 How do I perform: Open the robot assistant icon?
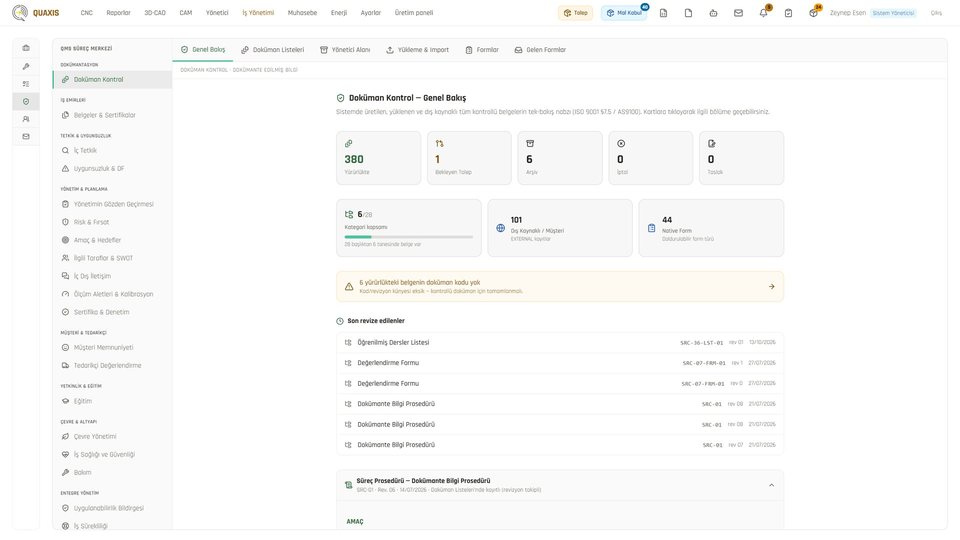click(713, 13)
